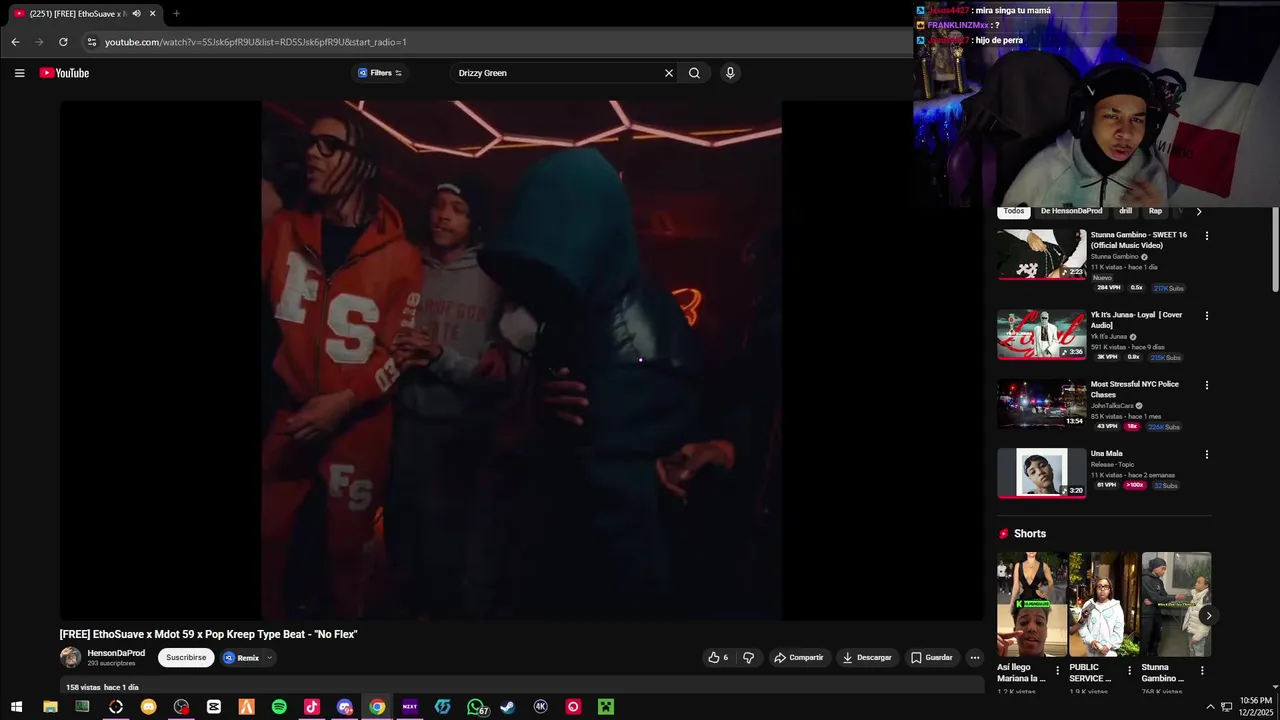
Task: Click the video player area
Action: coord(521,360)
